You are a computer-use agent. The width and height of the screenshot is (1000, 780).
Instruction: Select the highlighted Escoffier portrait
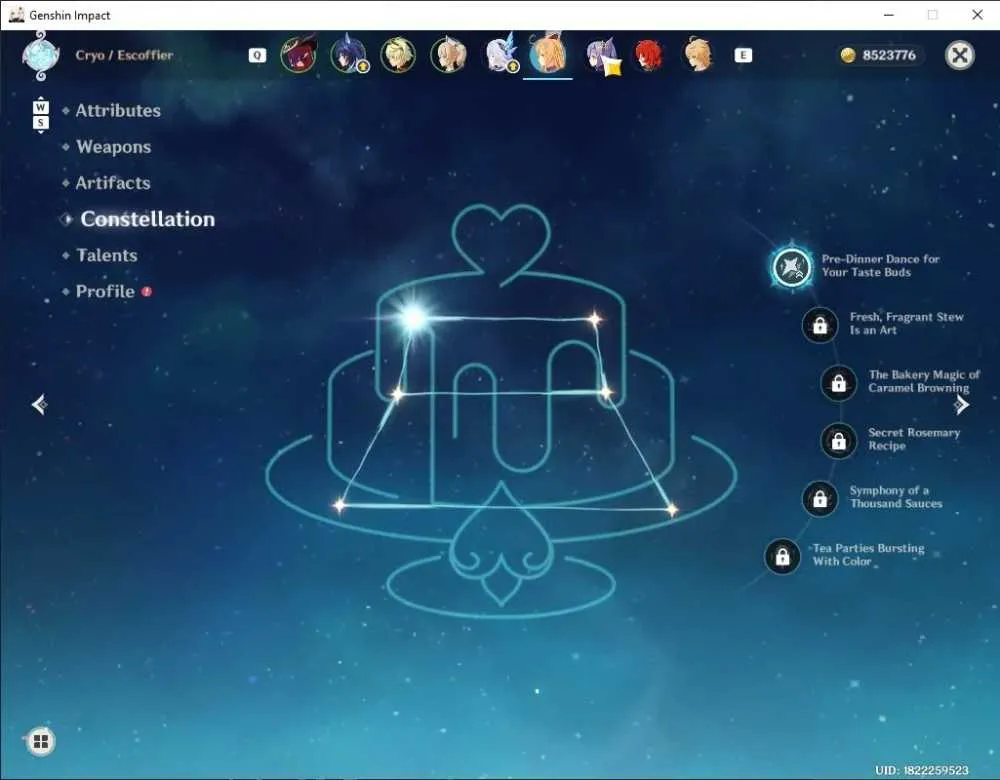548,55
